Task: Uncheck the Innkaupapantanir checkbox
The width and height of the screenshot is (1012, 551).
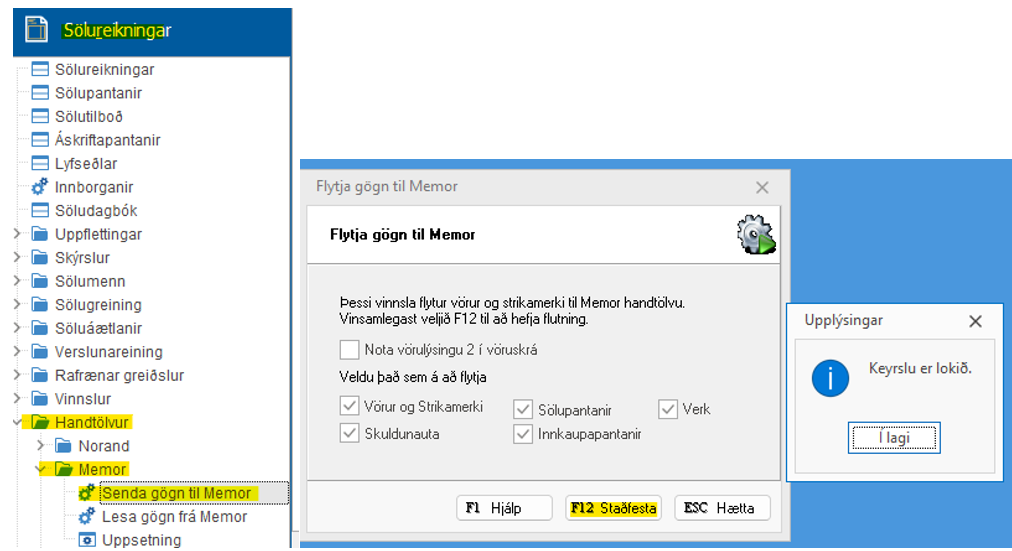Action: (523, 434)
